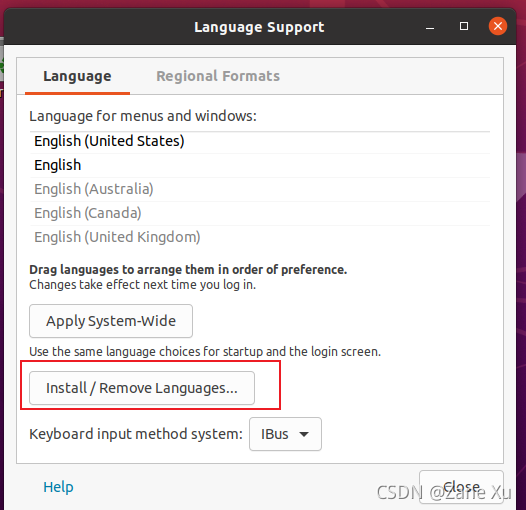
Task: Click the 'Use the same language choices' text
Action: pyautogui.click(x=205, y=352)
